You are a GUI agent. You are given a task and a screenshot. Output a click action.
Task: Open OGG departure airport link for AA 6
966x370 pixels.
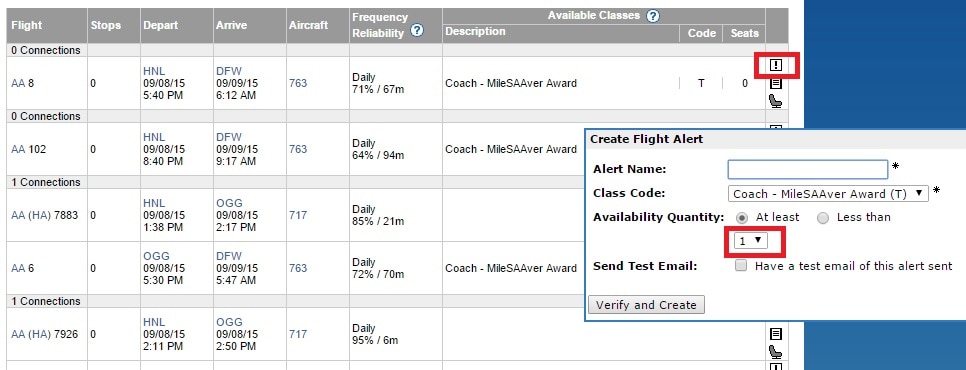(x=156, y=256)
